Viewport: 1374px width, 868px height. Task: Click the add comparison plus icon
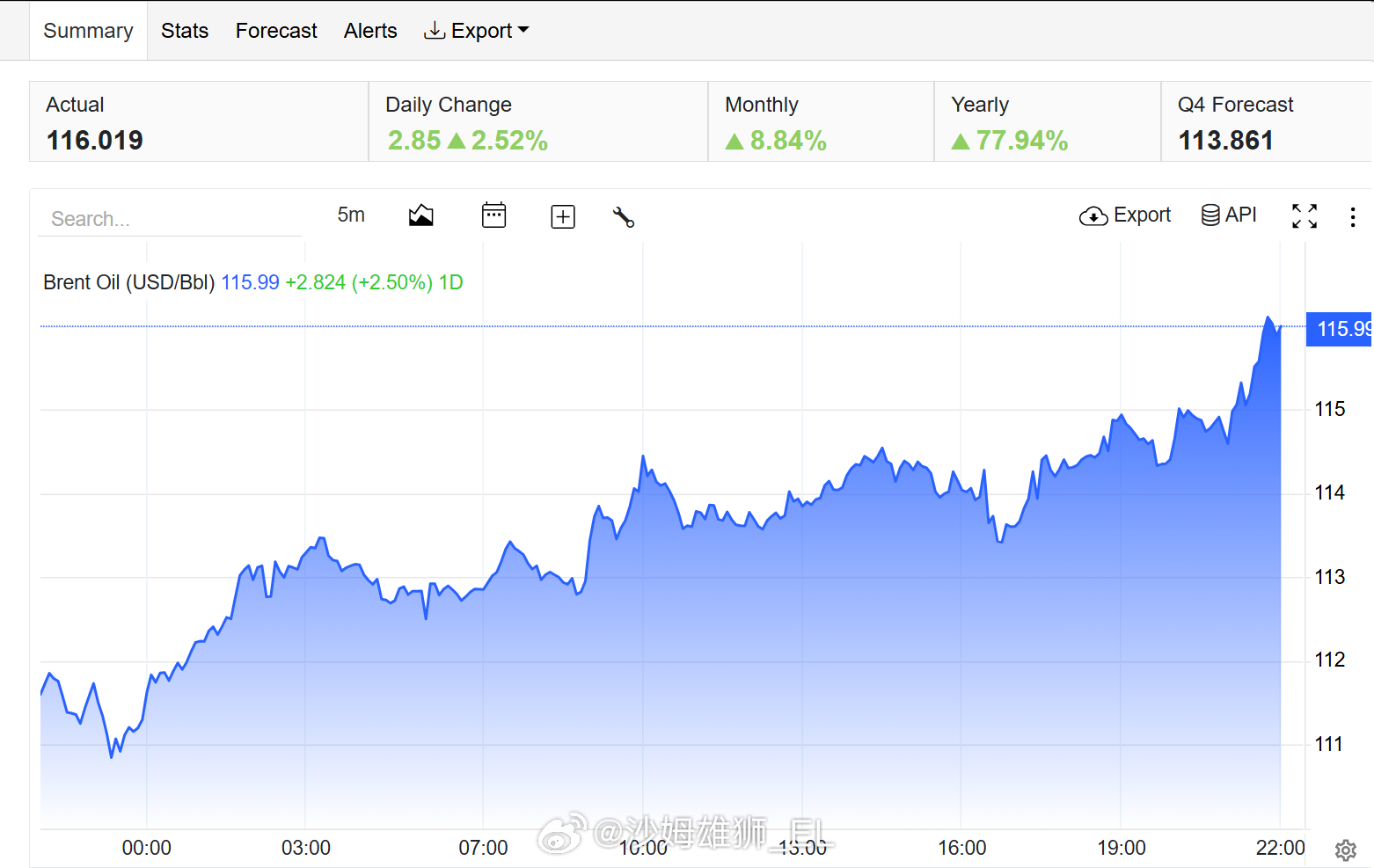point(563,216)
